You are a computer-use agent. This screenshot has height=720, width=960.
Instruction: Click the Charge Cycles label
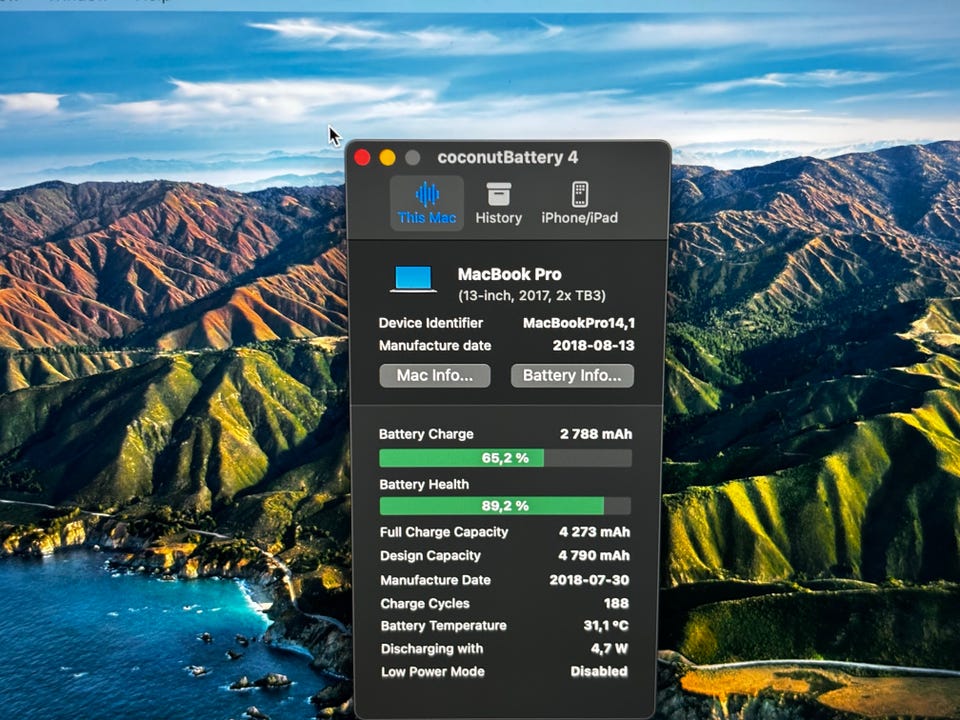point(425,604)
